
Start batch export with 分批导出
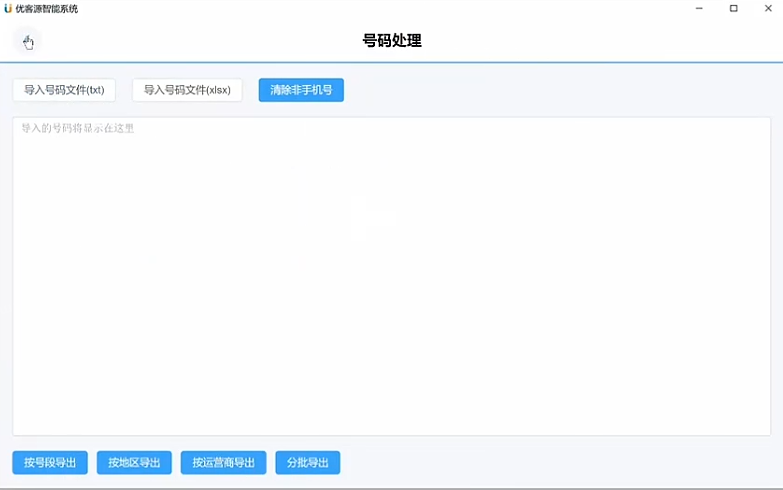click(307, 463)
